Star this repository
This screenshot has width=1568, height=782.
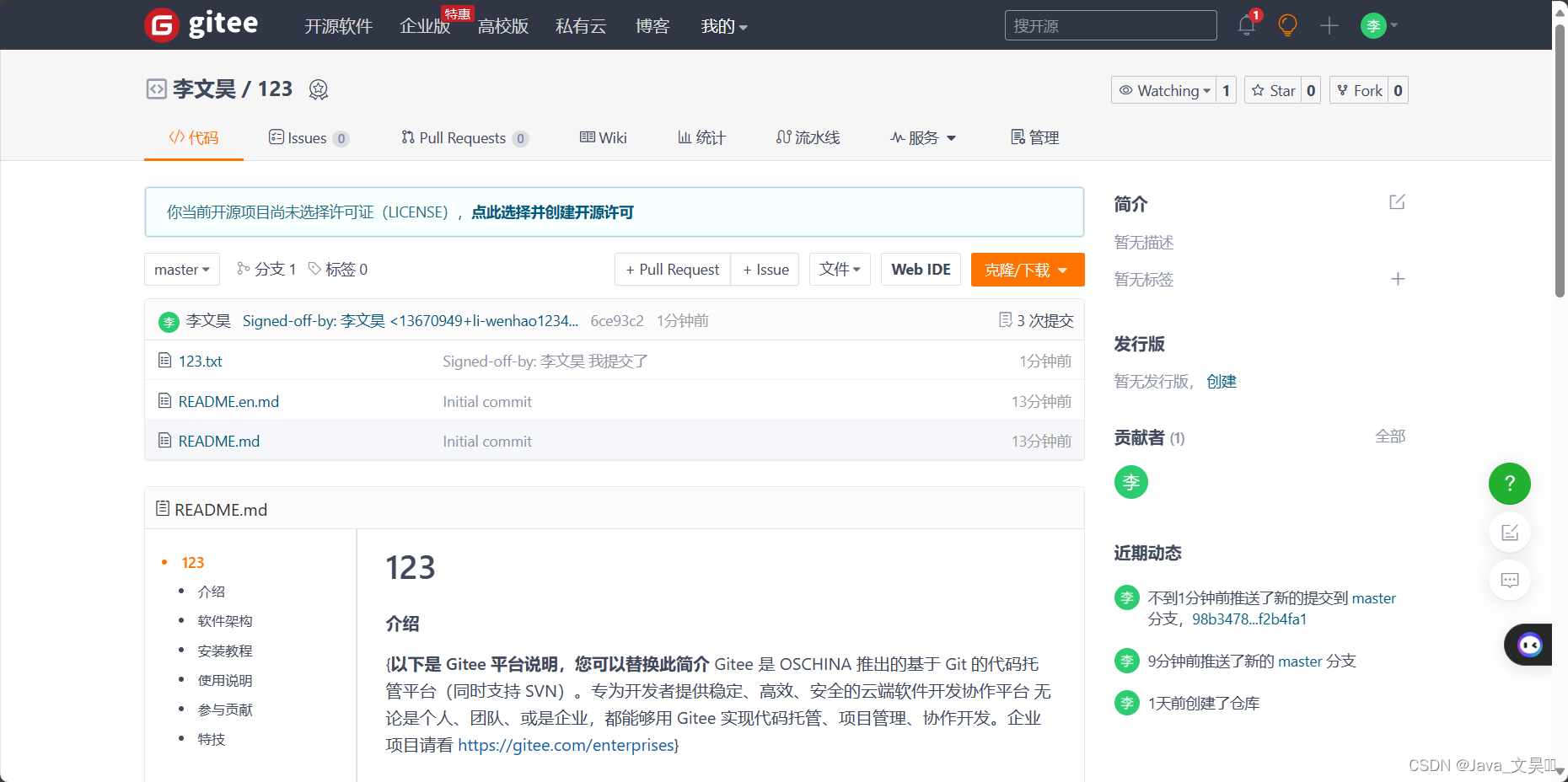[1273, 90]
